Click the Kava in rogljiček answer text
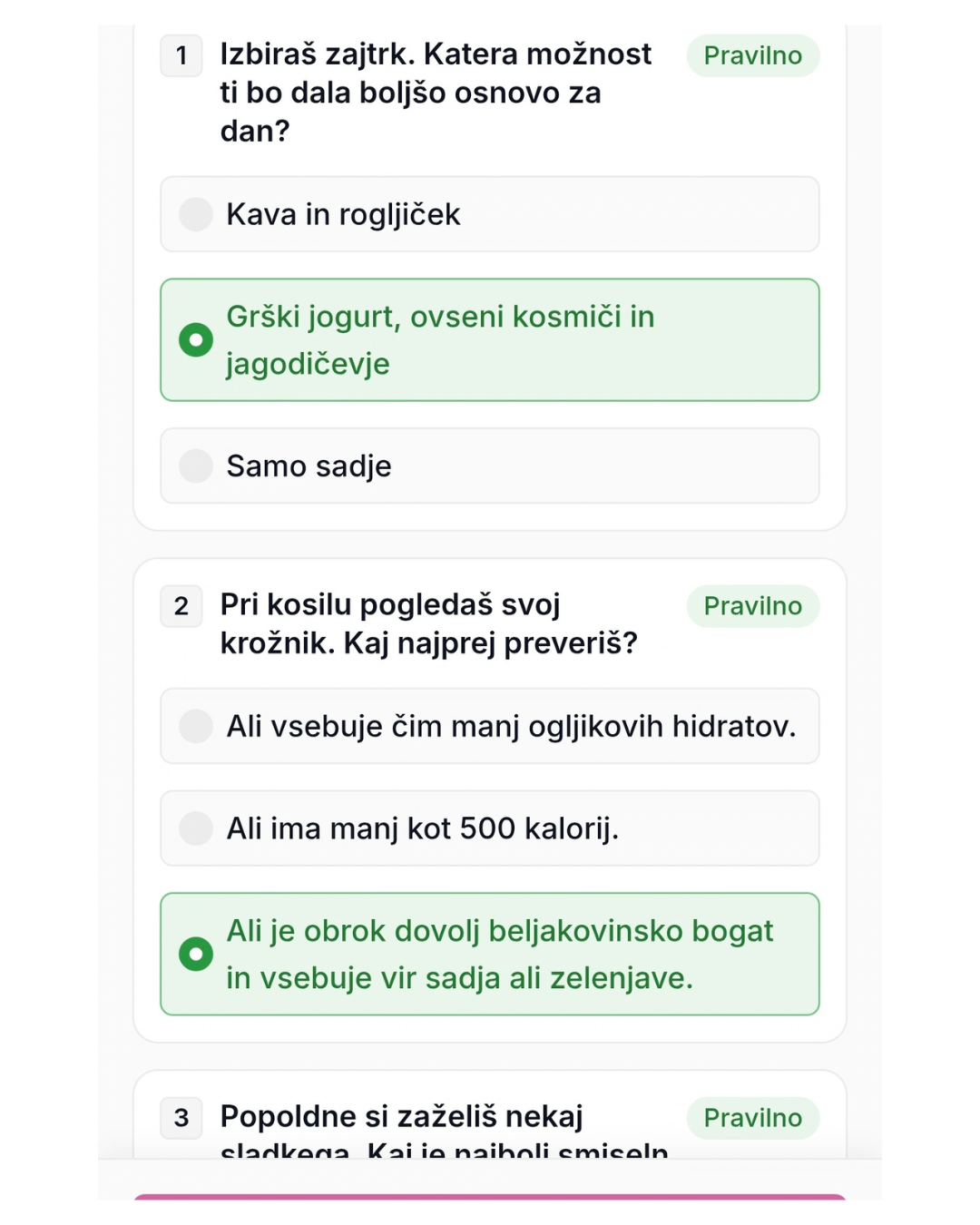 [343, 215]
